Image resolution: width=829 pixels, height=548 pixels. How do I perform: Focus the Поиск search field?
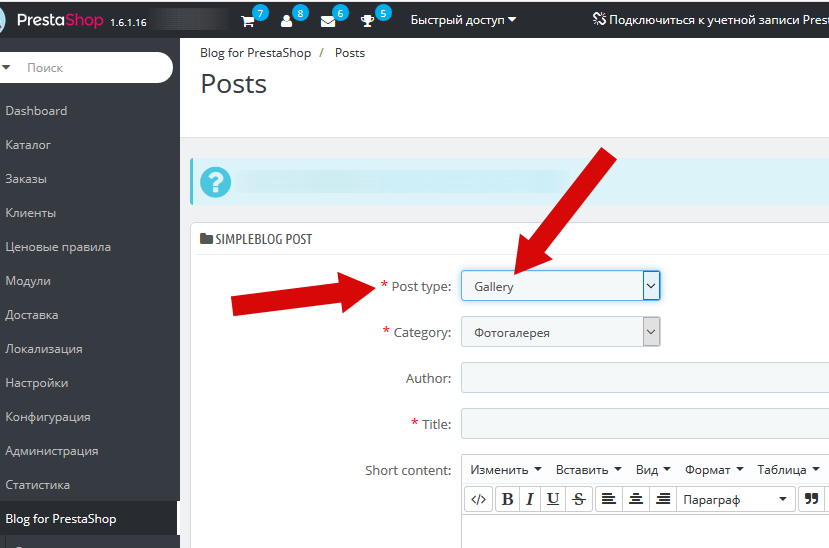(x=95, y=68)
